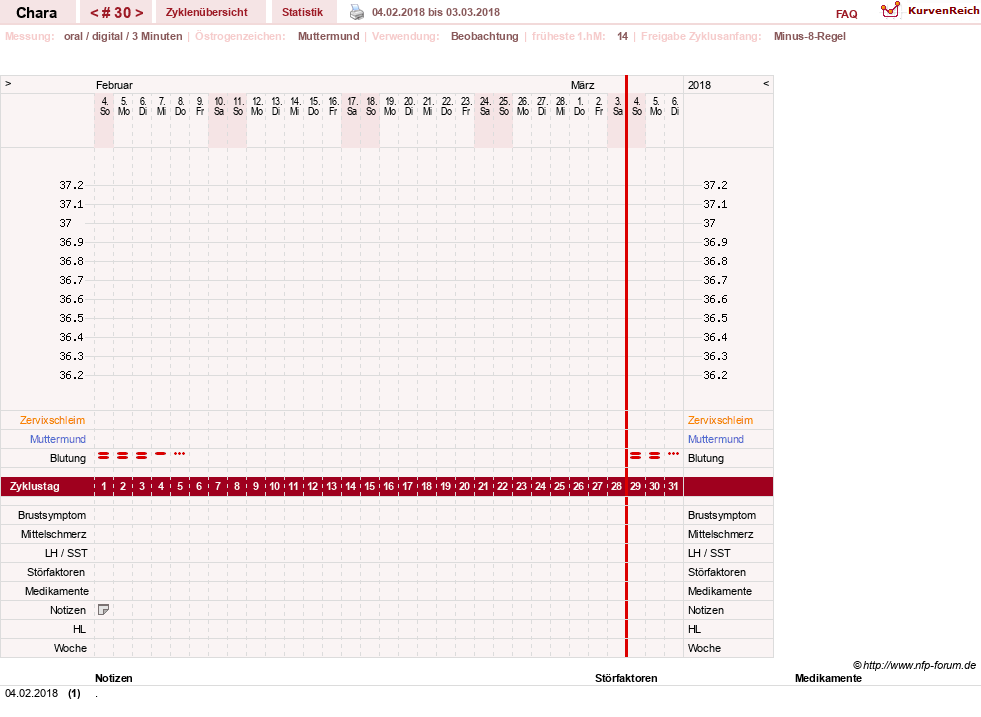The width and height of the screenshot is (981, 717).
Task: Click the right Muttermund row label
Action: click(x=716, y=439)
